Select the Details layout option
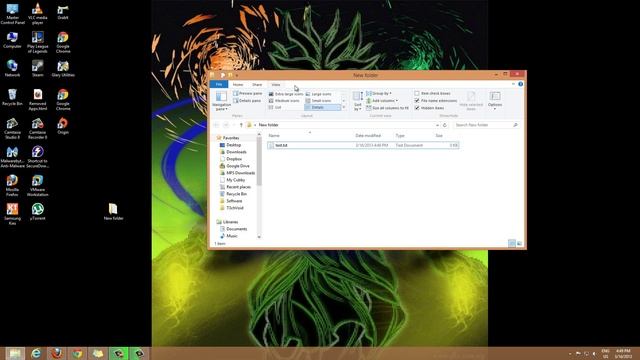 (322, 107)
